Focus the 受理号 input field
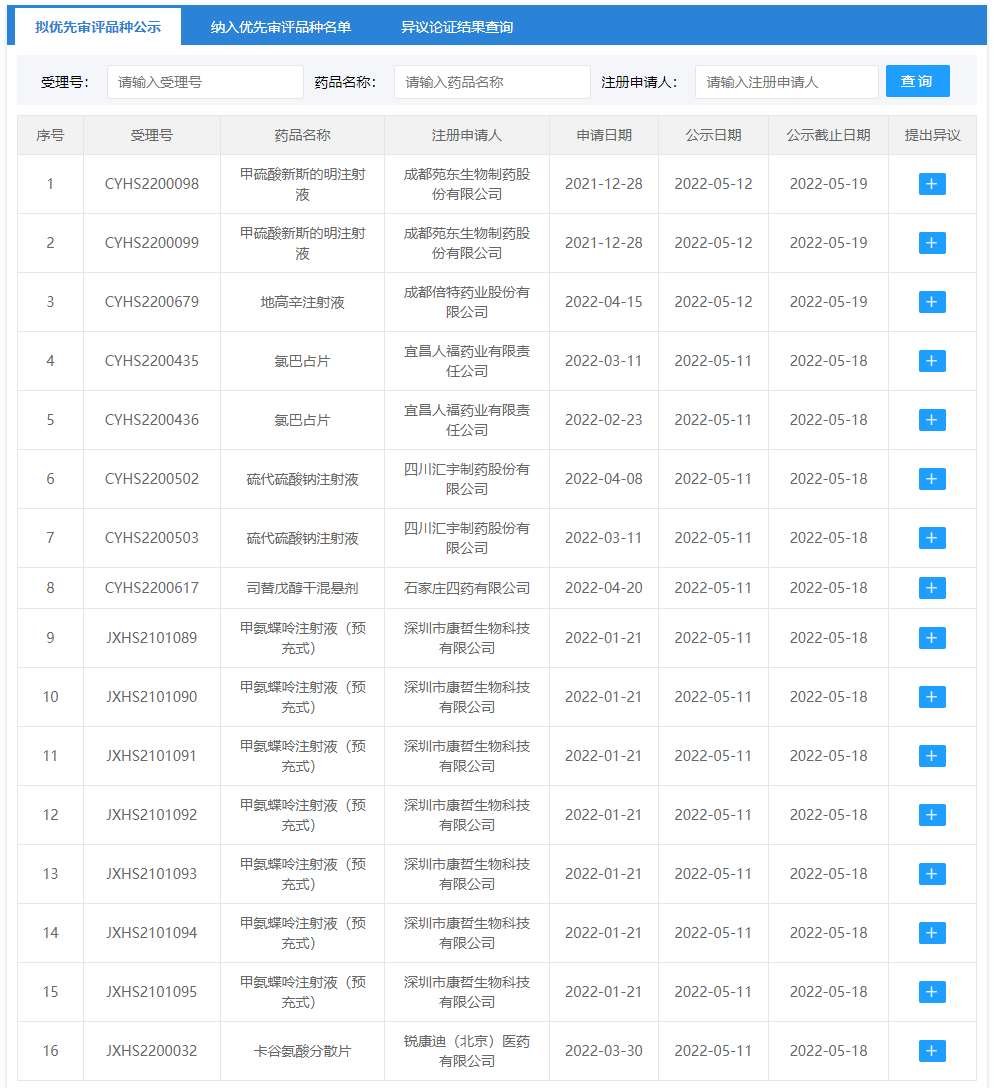This screenshot has height=1088, width=994. pos(204,82)
